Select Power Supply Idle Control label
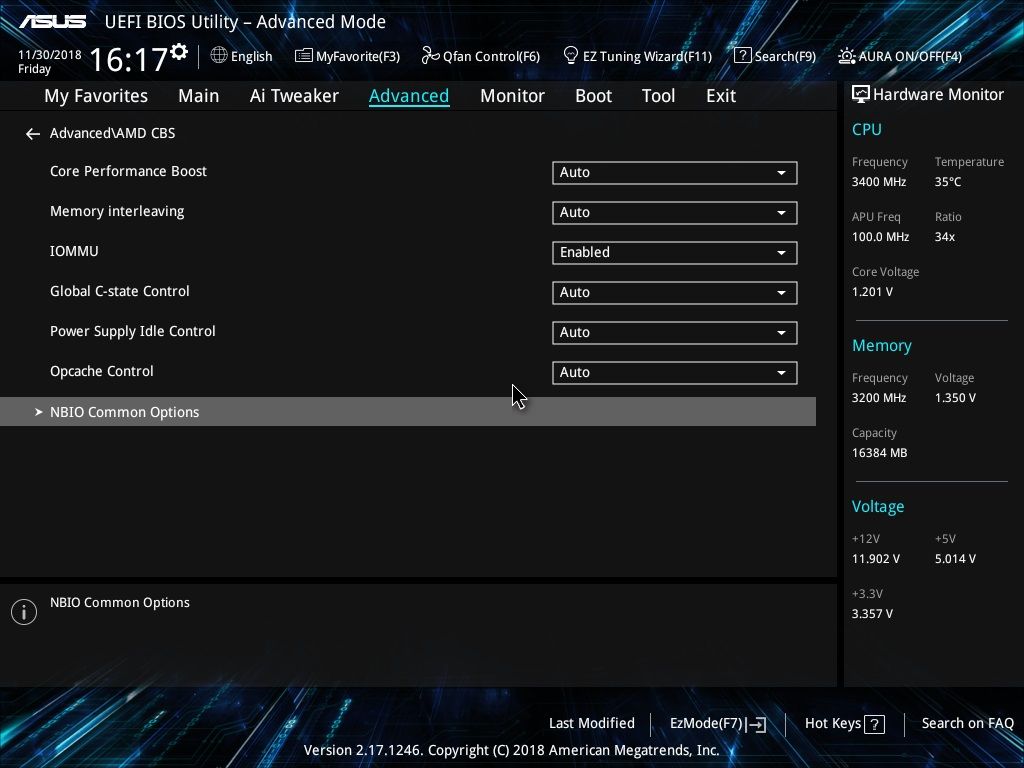 [133, 332]
